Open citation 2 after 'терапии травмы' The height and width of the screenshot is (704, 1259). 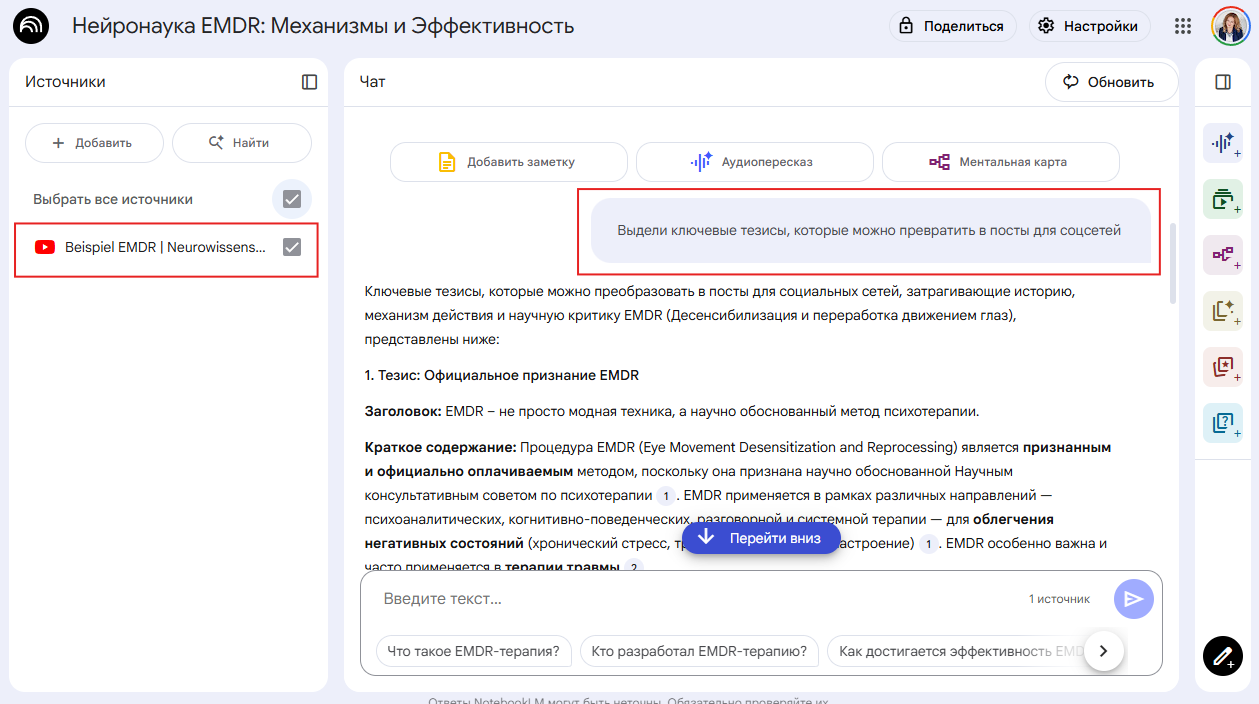(x=633, y=568)
